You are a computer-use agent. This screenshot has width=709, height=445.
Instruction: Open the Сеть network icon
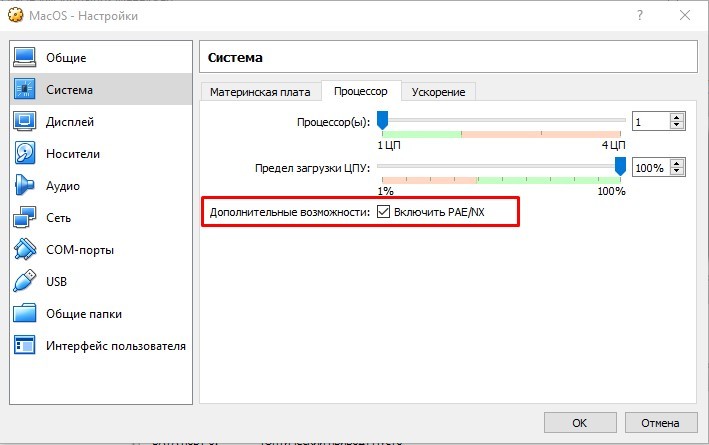25,218
